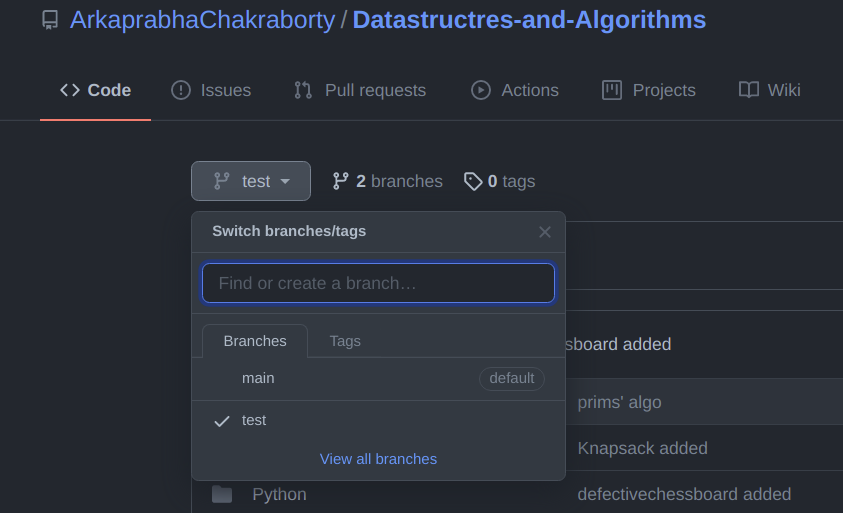Screen dimensions: 843x513
Task: Select the Branches tab in popup
Action: pyautogui.click(x=255, y=341)
